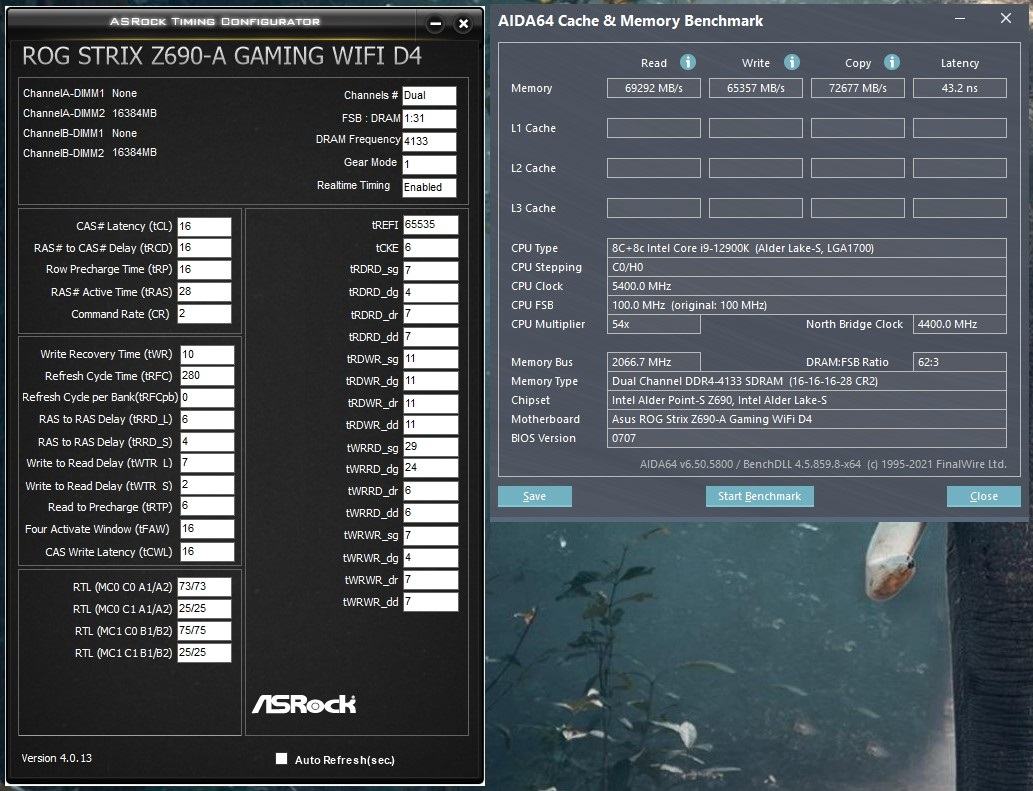This screenshot has height=791, width=1033.
Task: Click the tWRWR_dd value field
Action: 430,601
